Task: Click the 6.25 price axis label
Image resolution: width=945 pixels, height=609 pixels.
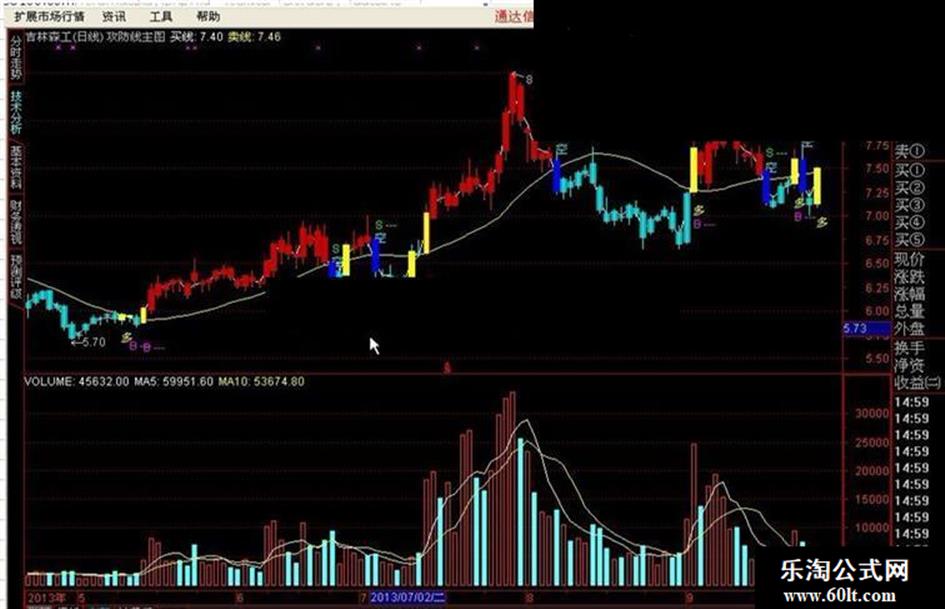Action: click(x=878, y=288)
